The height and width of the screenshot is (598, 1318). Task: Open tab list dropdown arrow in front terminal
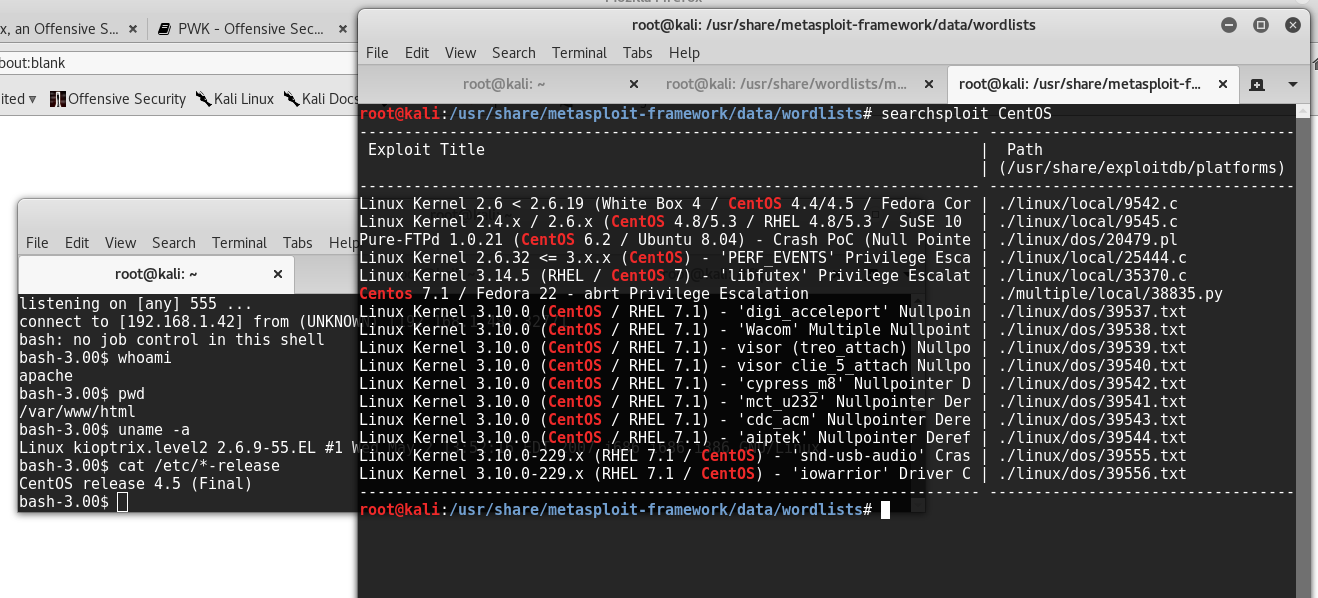(1293, 84)
